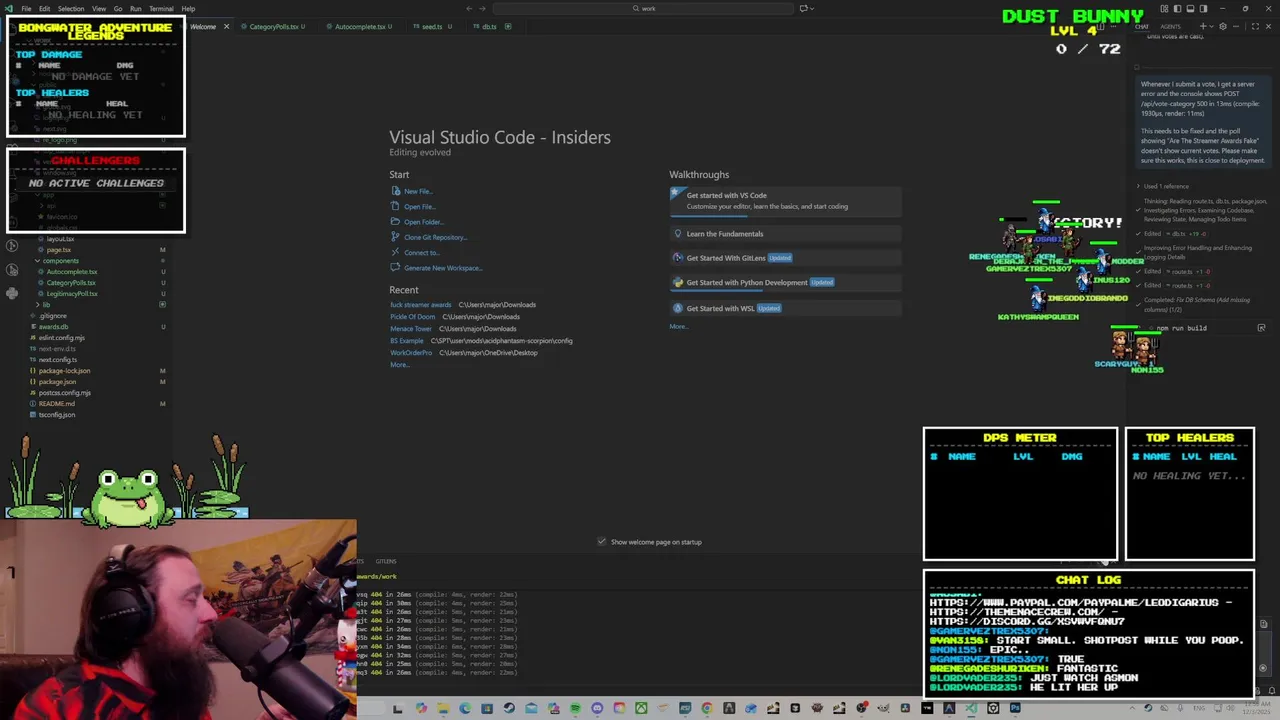Screen dimensions: 1280x720
Task: Expand the lib folder in explorer
Action: click(46, 305)
